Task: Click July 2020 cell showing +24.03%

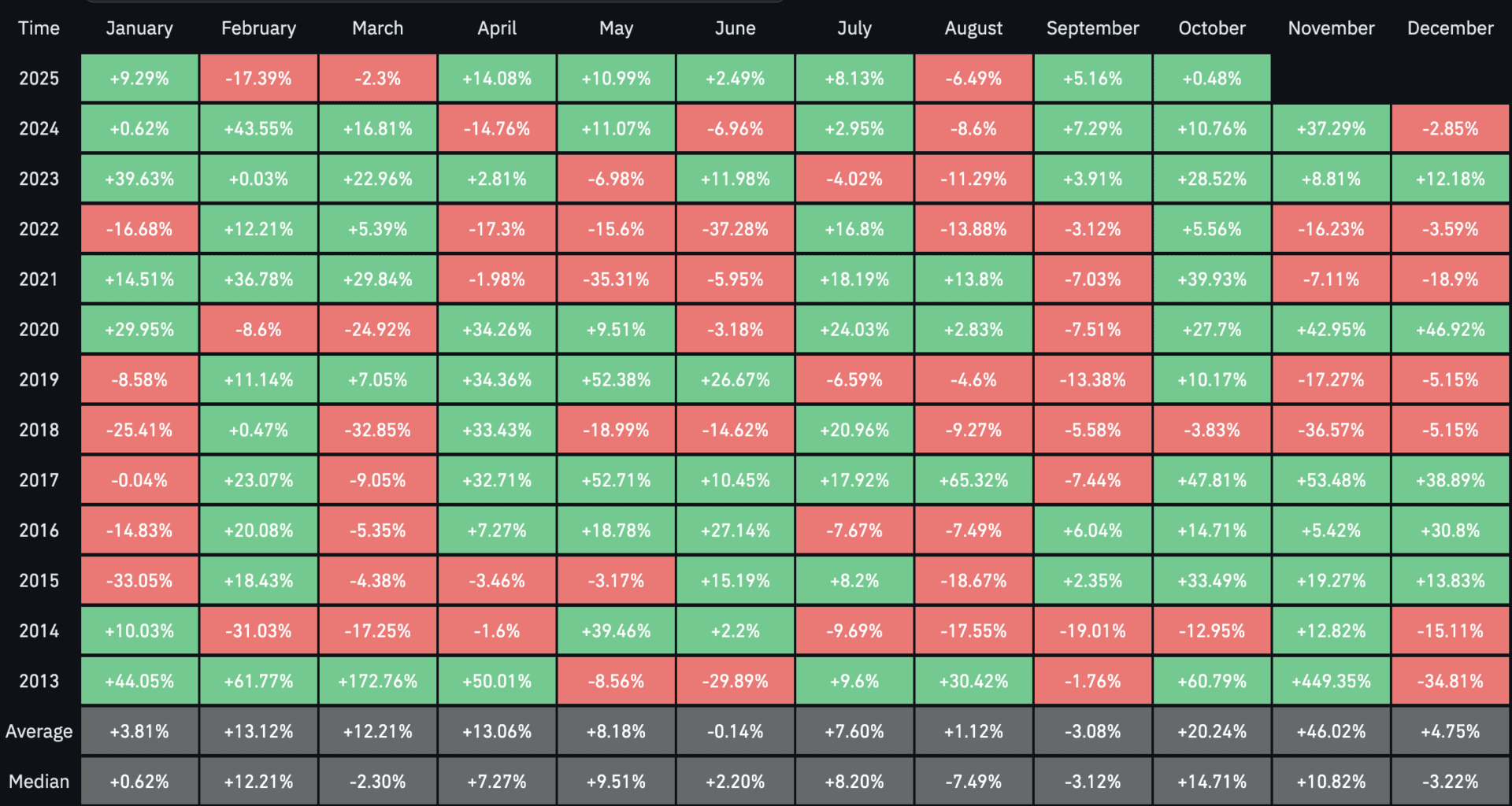Action: [854, 330]
